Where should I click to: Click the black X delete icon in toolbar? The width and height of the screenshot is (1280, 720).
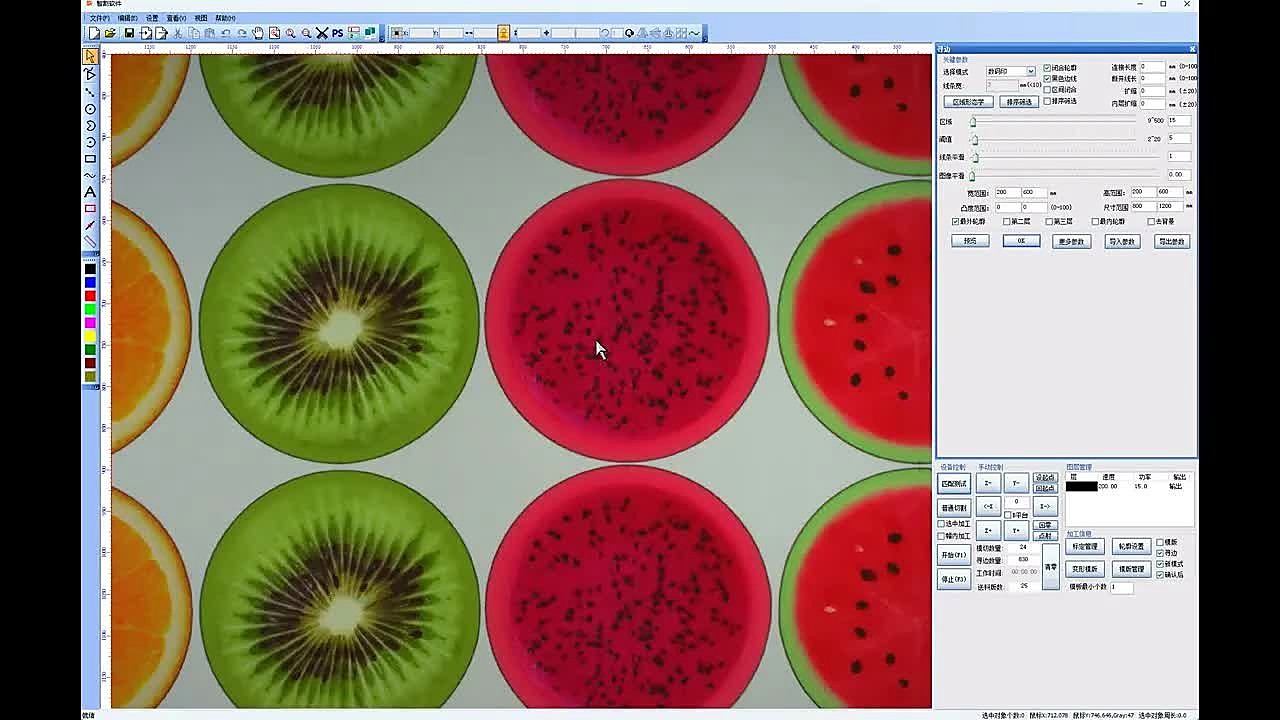[322, 33]
